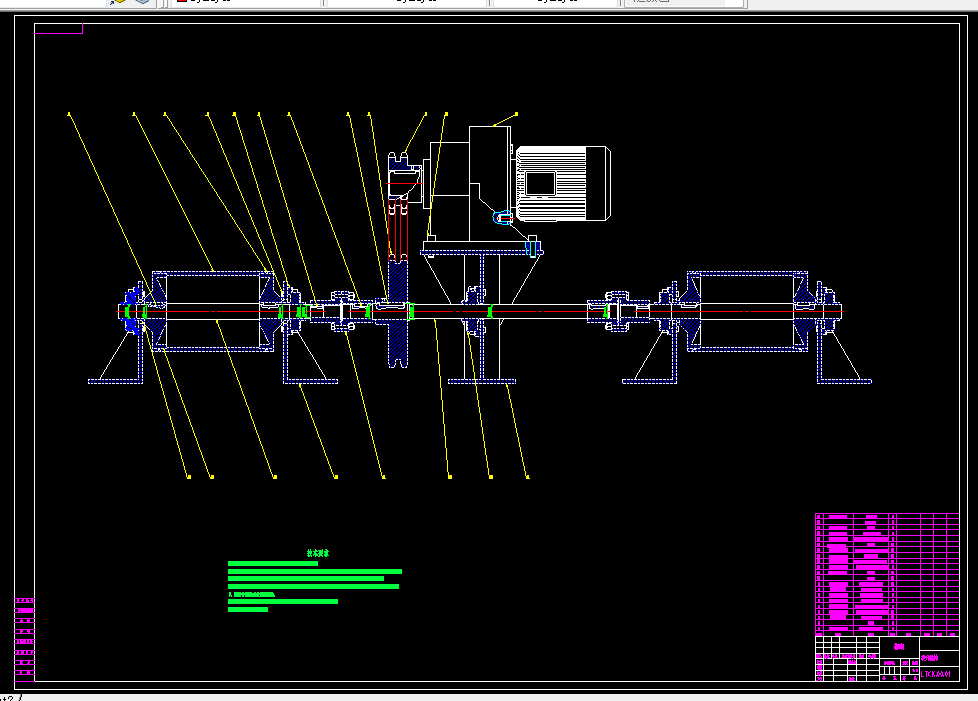
Task: Pick the leader line pointing to the motor
Action: (x=505, y=120)
